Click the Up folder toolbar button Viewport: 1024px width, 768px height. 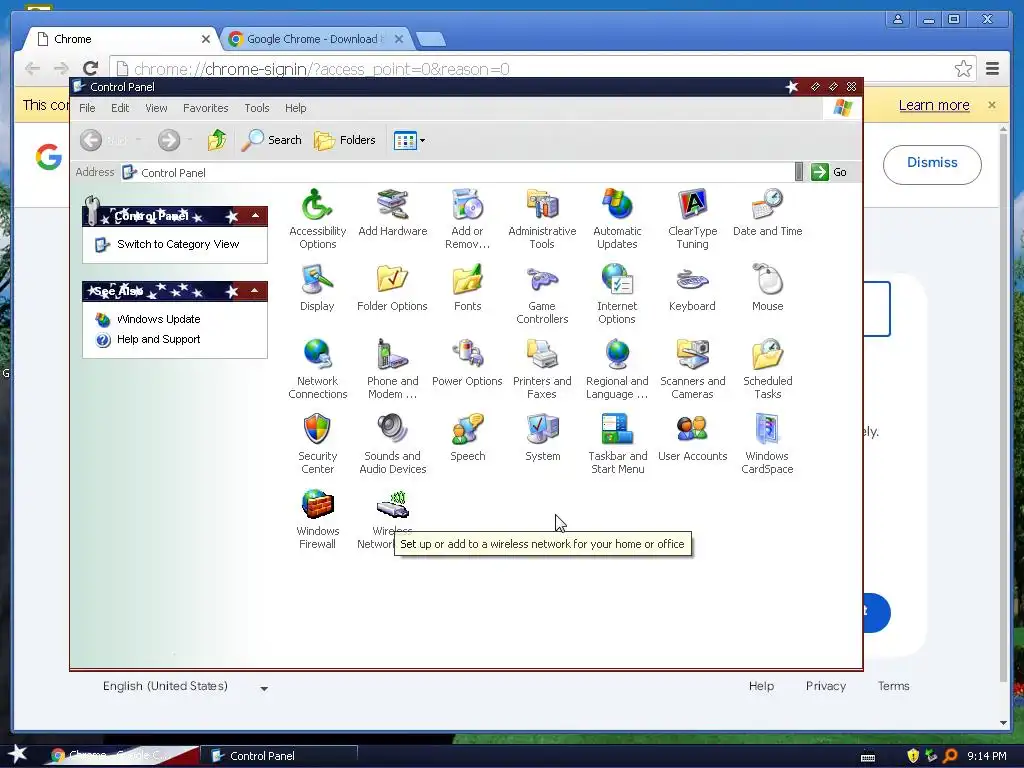[x=217, y=140]
